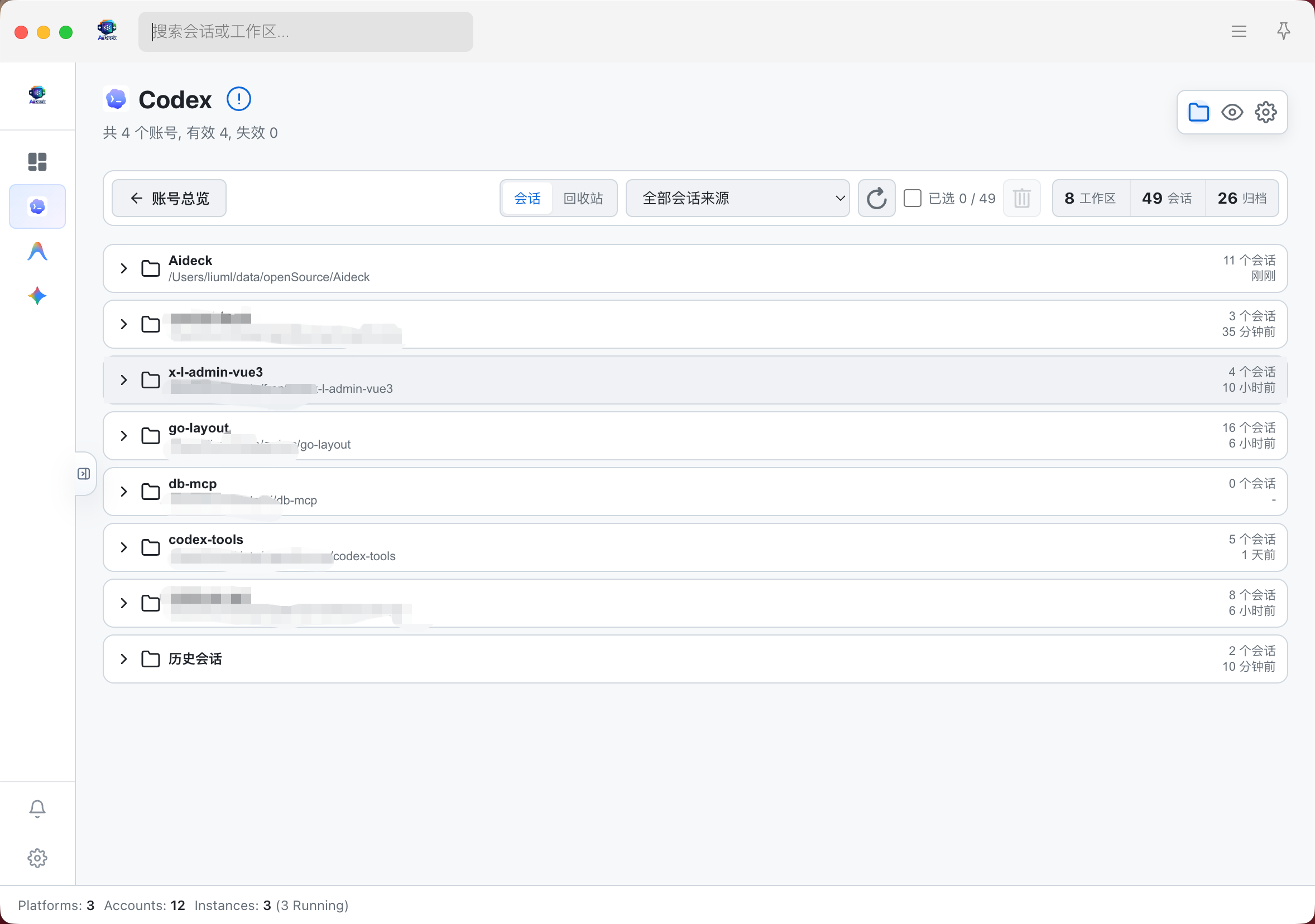Expand the codex-tools workspace
This screenshot has height=924, width=1315.
[x=124, y=547]
